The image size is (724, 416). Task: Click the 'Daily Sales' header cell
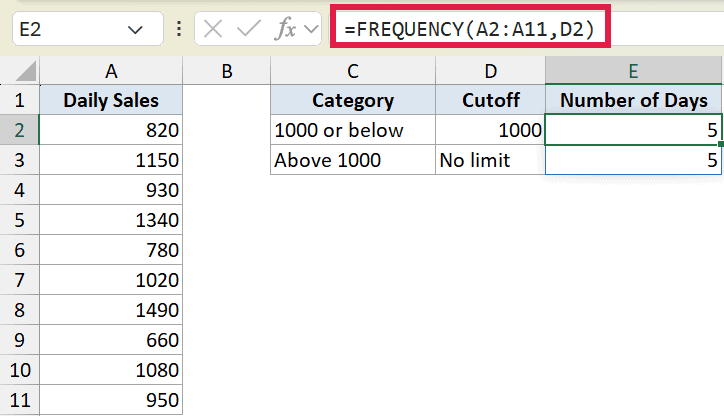(111, 100)
